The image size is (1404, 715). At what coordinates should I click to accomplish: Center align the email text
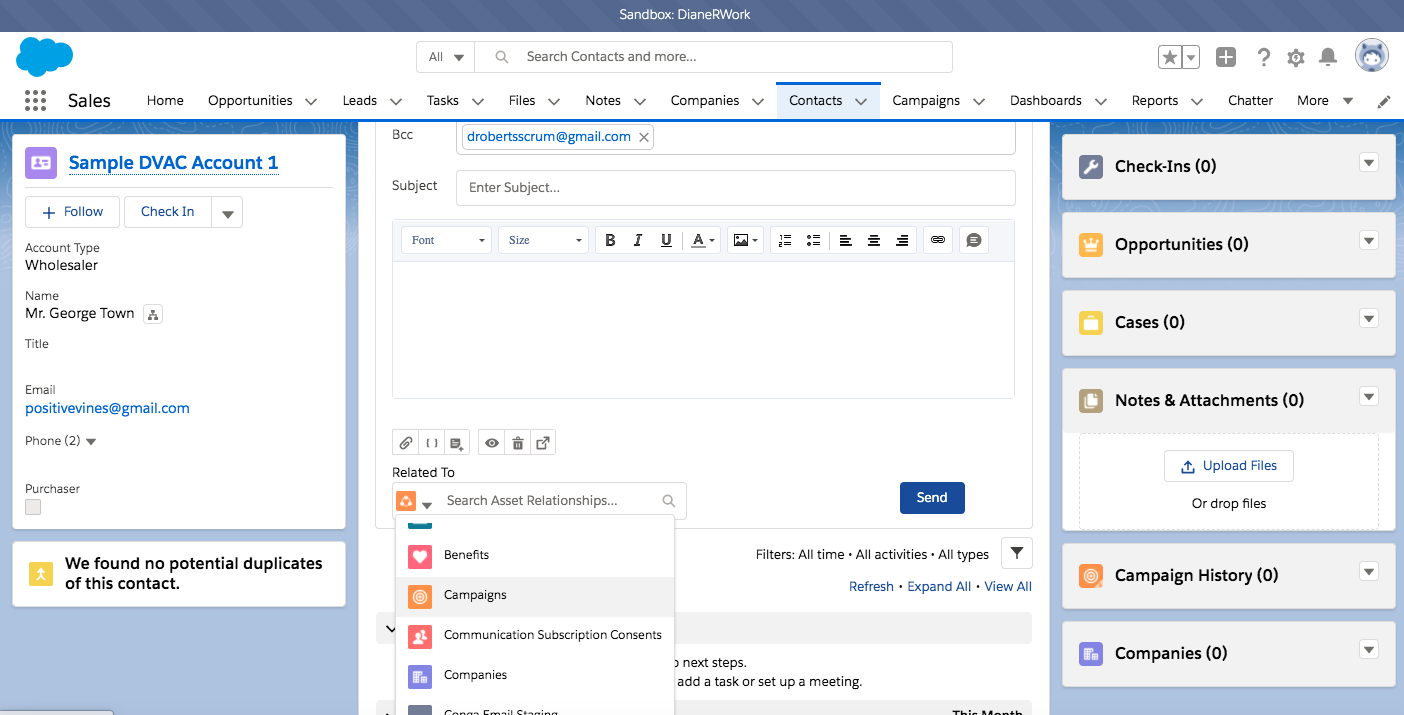coord(874,240)
